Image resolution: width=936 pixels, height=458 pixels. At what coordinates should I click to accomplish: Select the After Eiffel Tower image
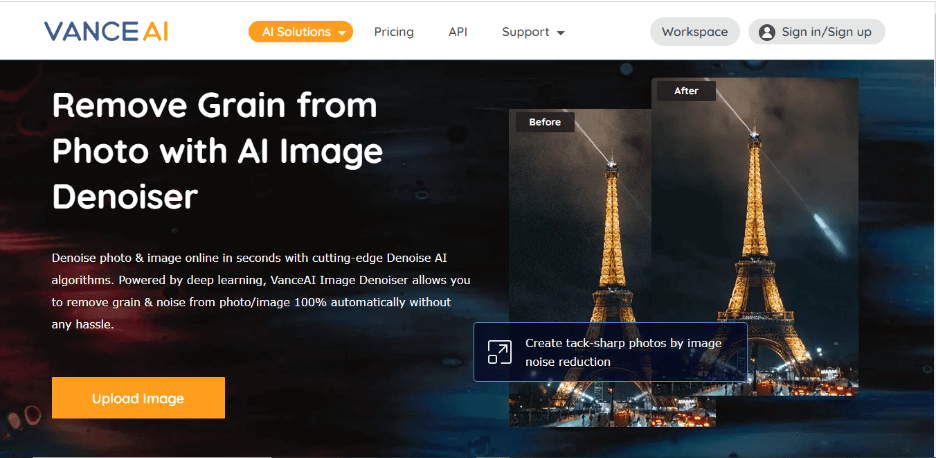(x=755, y=237)
